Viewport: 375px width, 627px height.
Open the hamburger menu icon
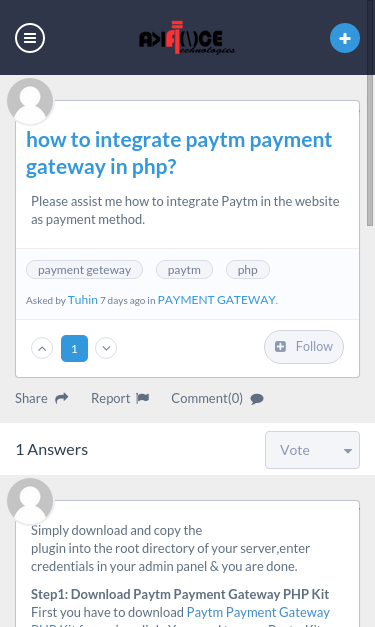tap(30, 38)
